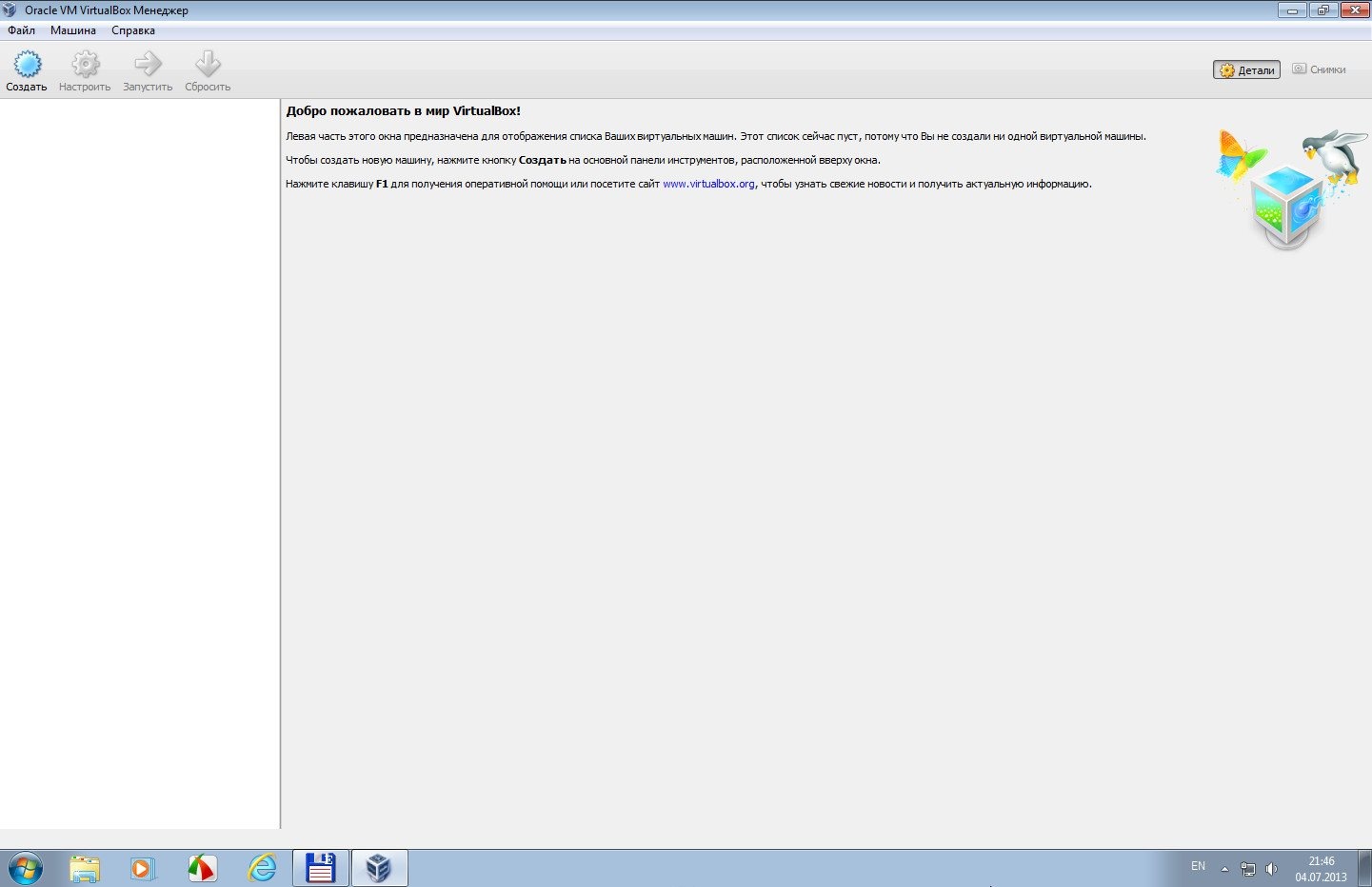This screenshot has width=1372, height=887.
Task: Click the VirtualBox icon in the title bar
Action: point(10,10)
